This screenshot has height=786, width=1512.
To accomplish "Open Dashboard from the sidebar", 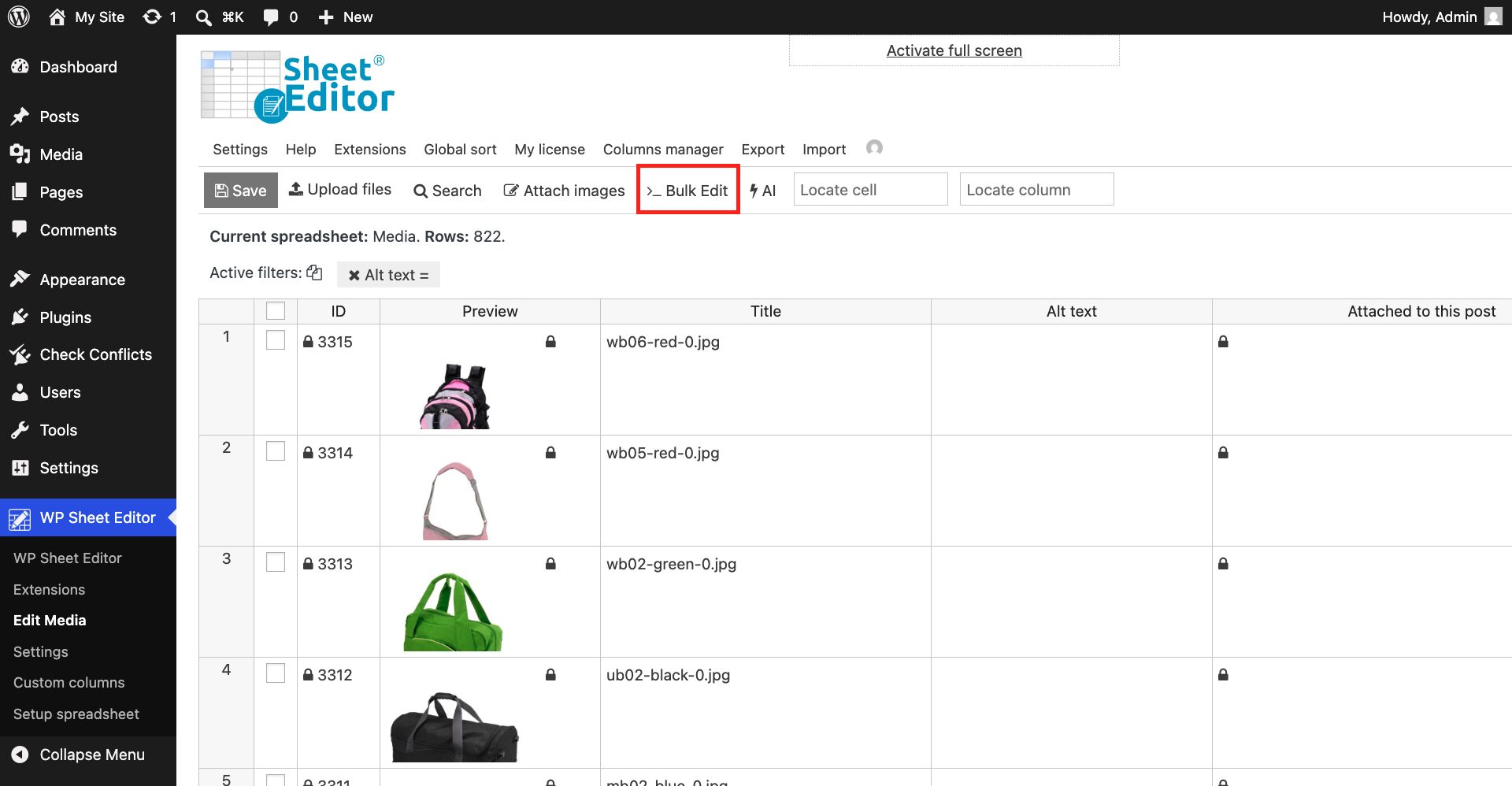I will [78, 67].
